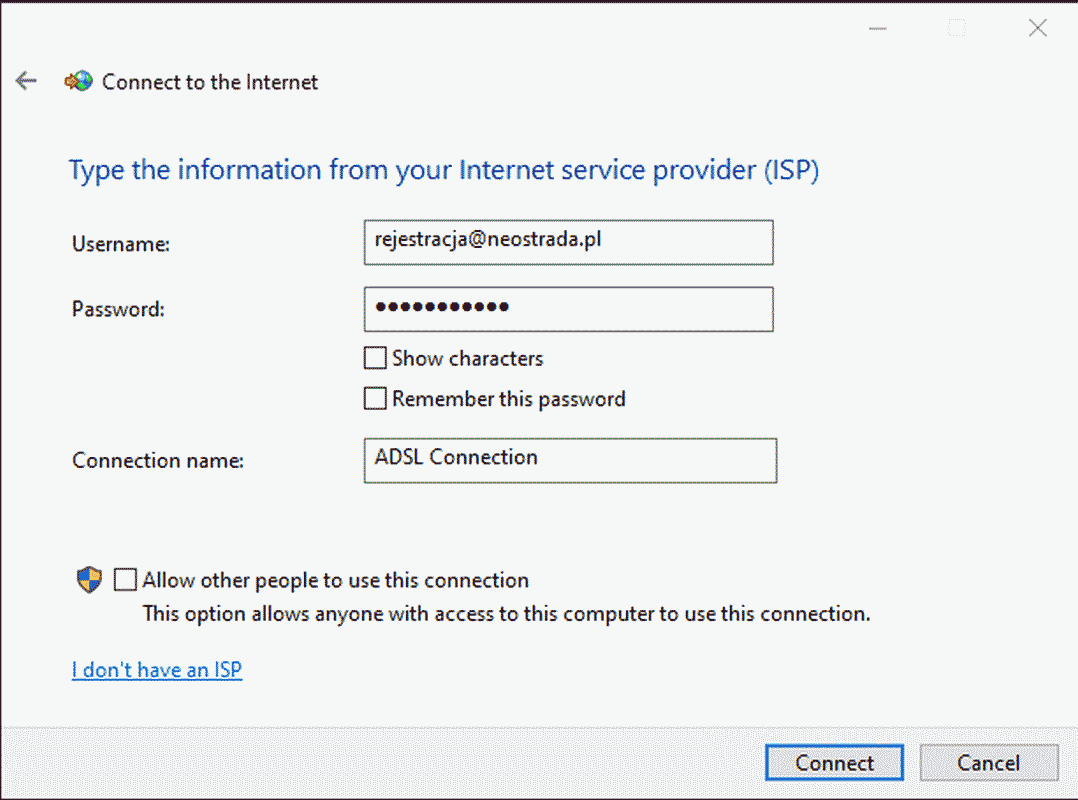The width and height of the screenshot is (1078, 800).
Task: Click the Username: label
Action: point(121,244)
